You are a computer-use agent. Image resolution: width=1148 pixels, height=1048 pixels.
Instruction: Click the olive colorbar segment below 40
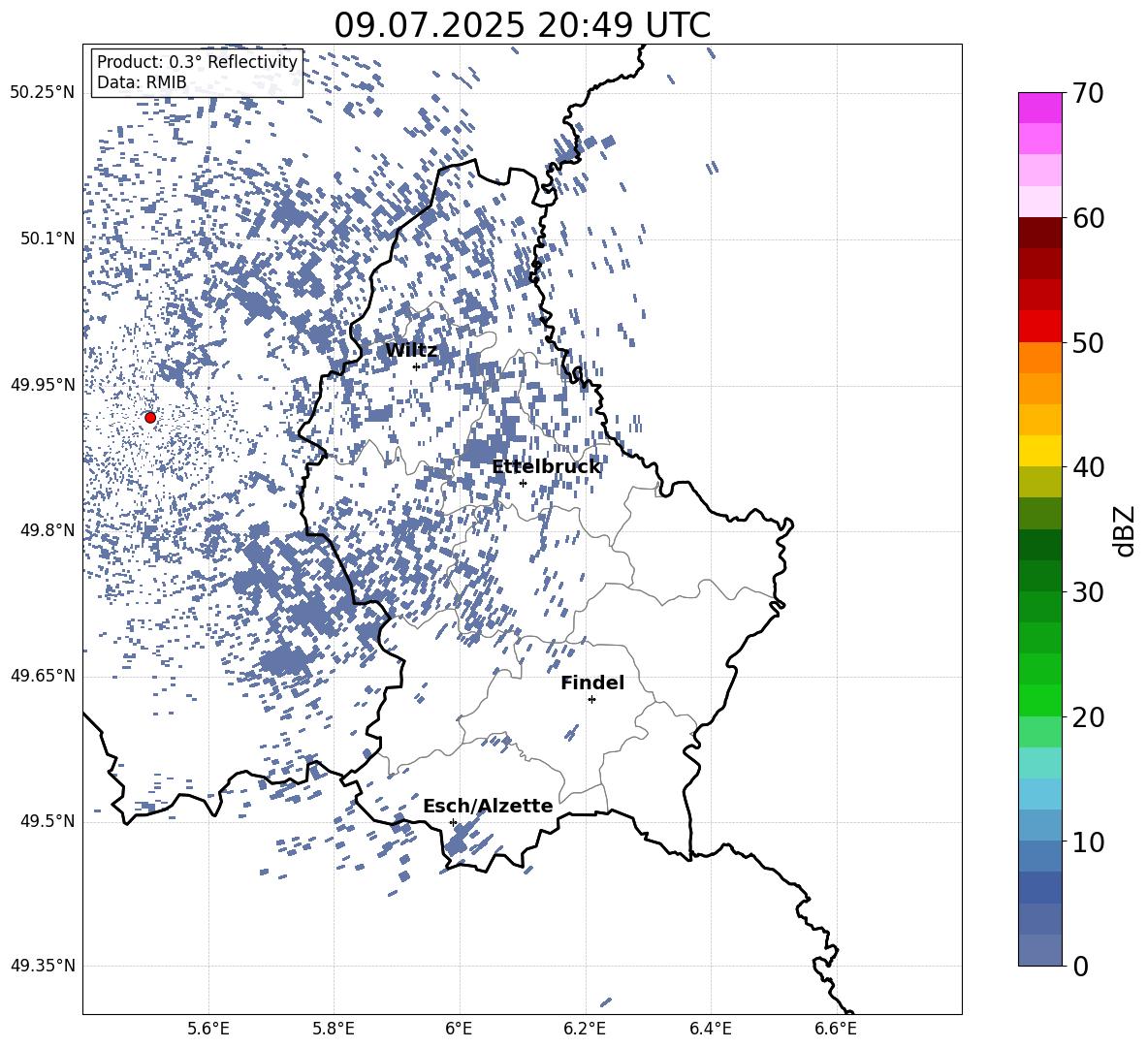[1039, 482]
